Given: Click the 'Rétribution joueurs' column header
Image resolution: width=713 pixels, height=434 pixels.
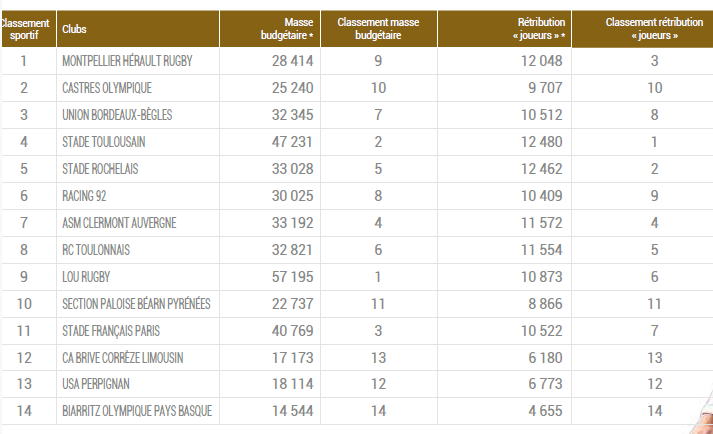Looking at the screenshot, I should [539, 29].
